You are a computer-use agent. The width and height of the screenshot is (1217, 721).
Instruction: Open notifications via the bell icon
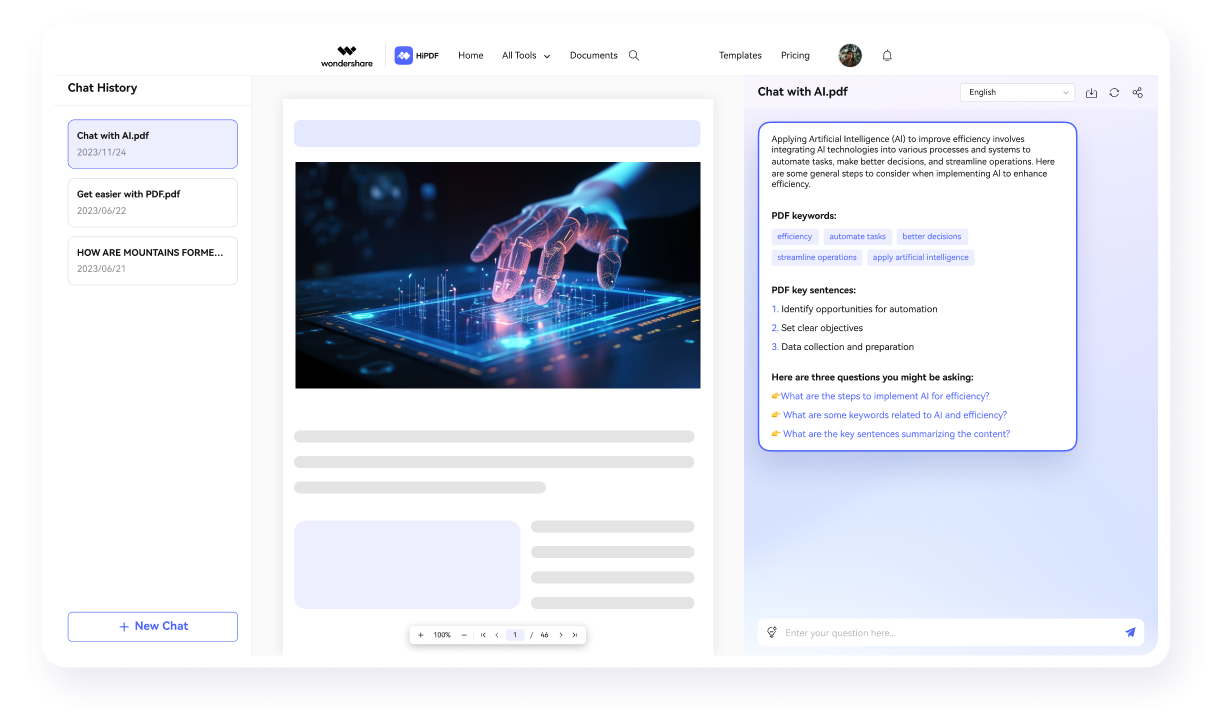[x=887, y=55]
